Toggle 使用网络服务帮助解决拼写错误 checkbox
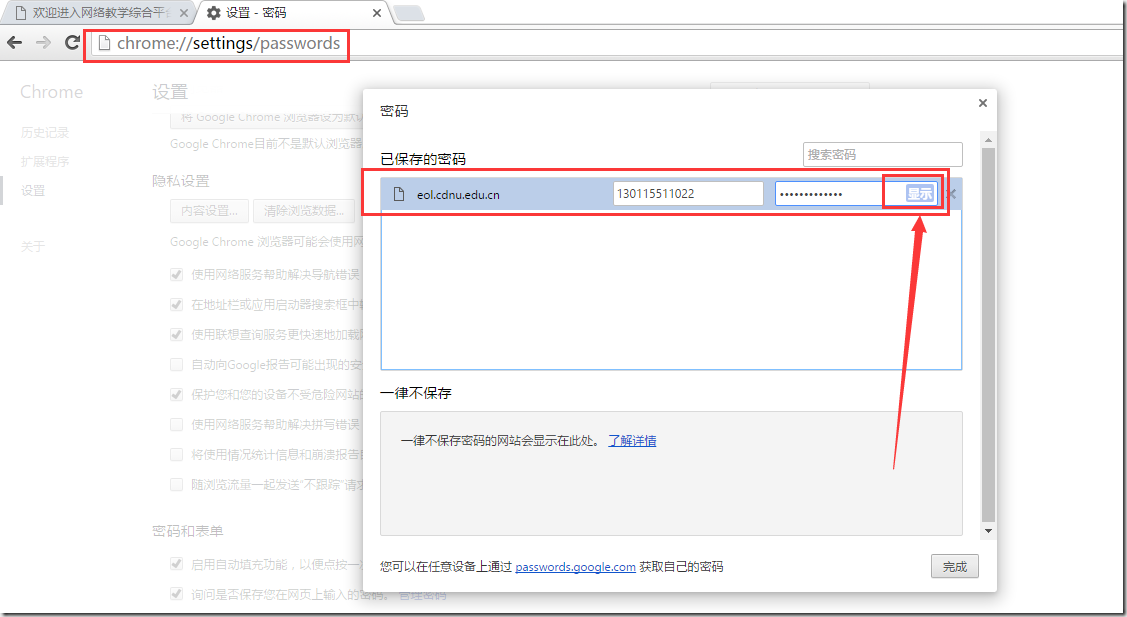 (176, 424)
